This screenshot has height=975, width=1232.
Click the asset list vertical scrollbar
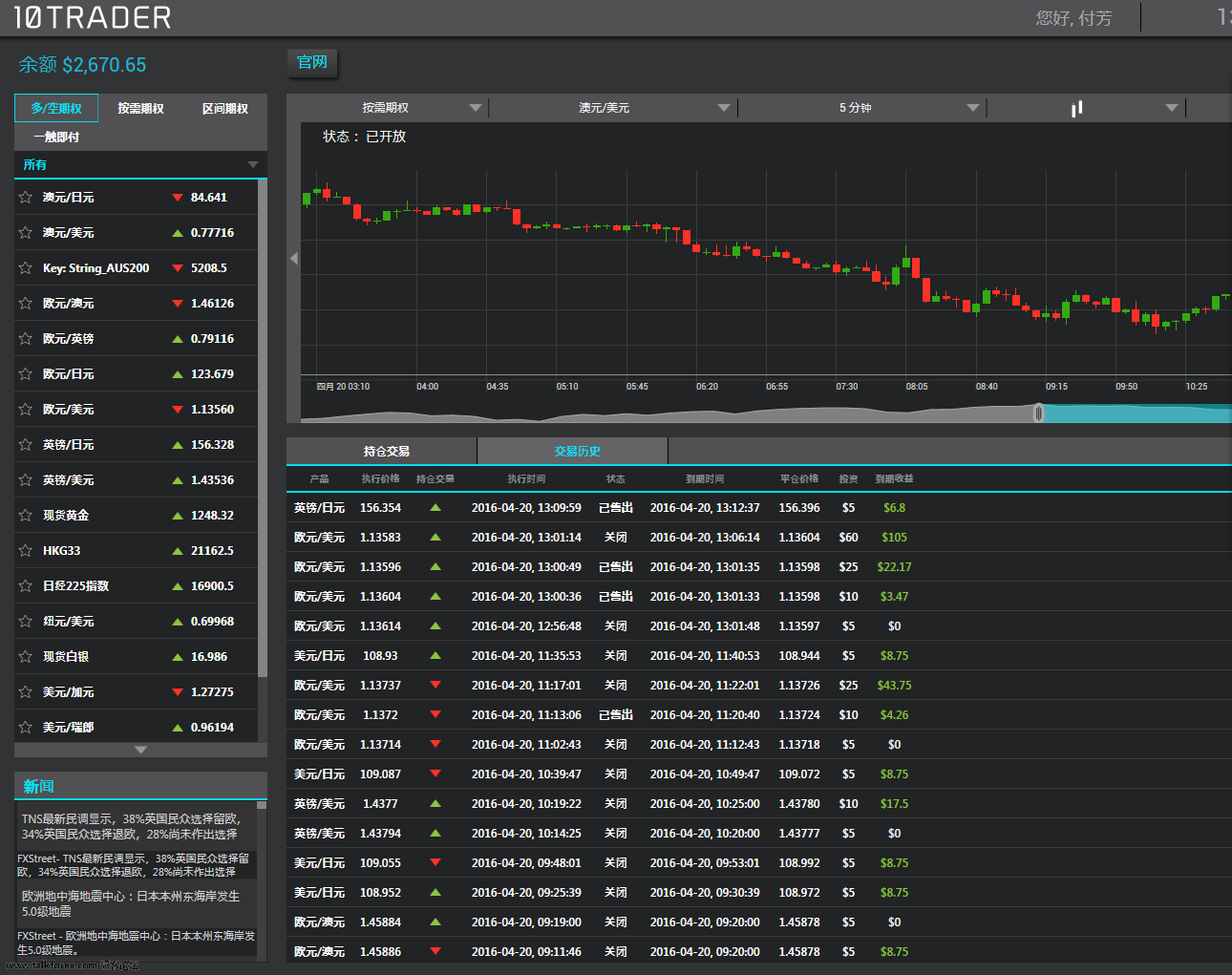click(x=263, y=428)
